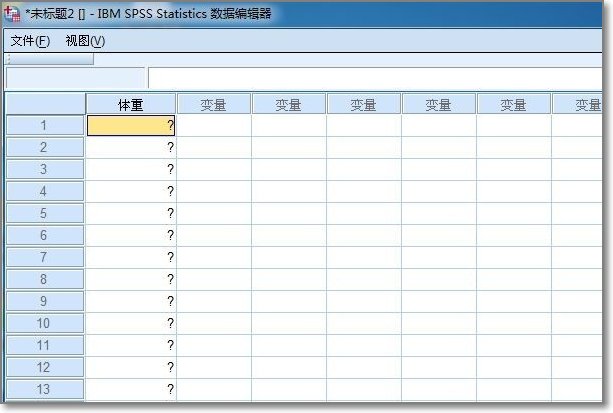Select row header 5
The height and width of the screenshot is (413, 613).
tap(45, 213)
